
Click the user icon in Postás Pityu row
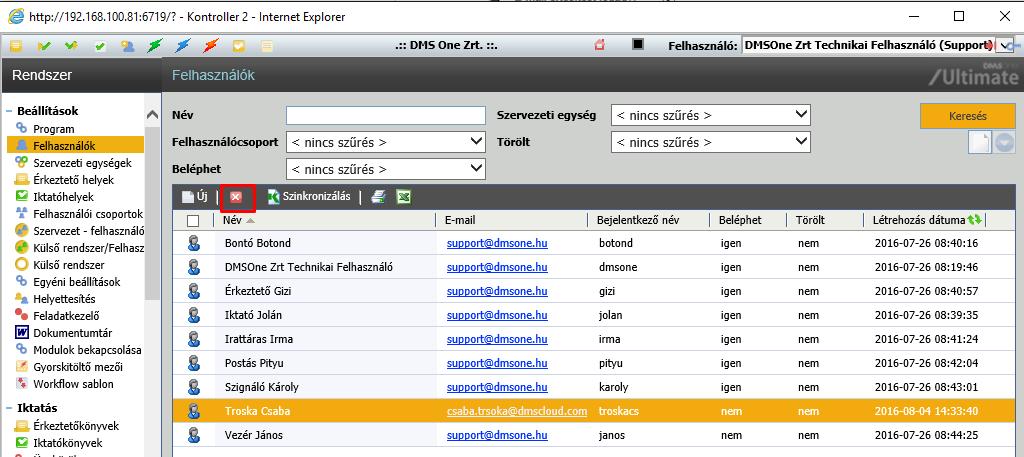193,363
